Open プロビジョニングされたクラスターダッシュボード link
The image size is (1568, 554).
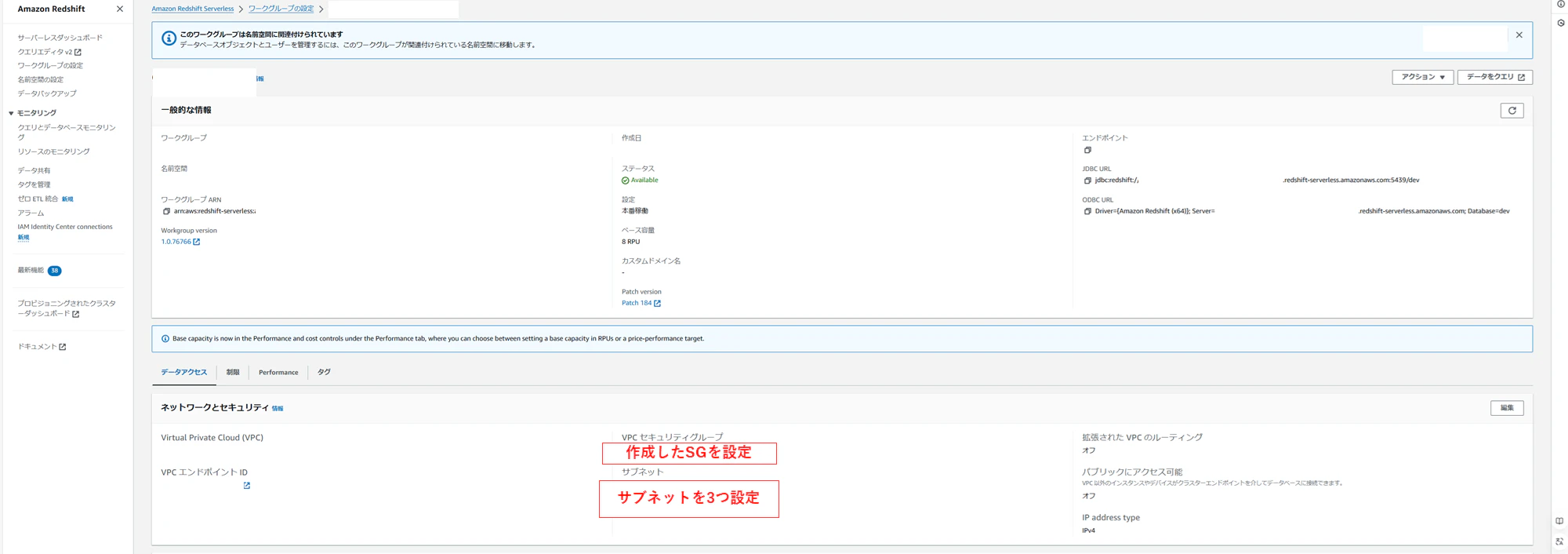click(67, 308)
